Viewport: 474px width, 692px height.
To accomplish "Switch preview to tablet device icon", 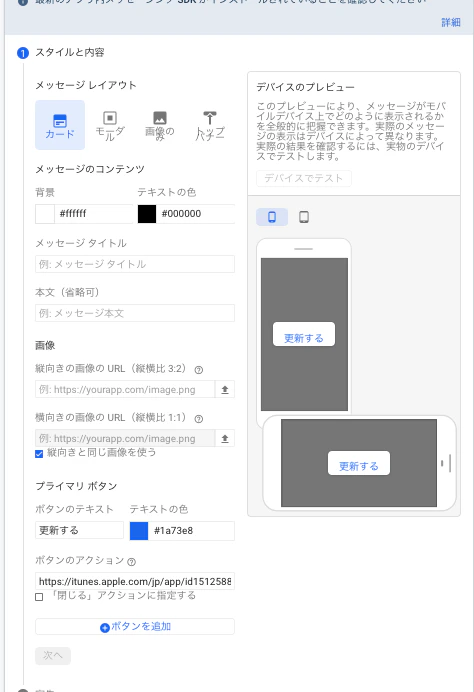I will point(304,217).
